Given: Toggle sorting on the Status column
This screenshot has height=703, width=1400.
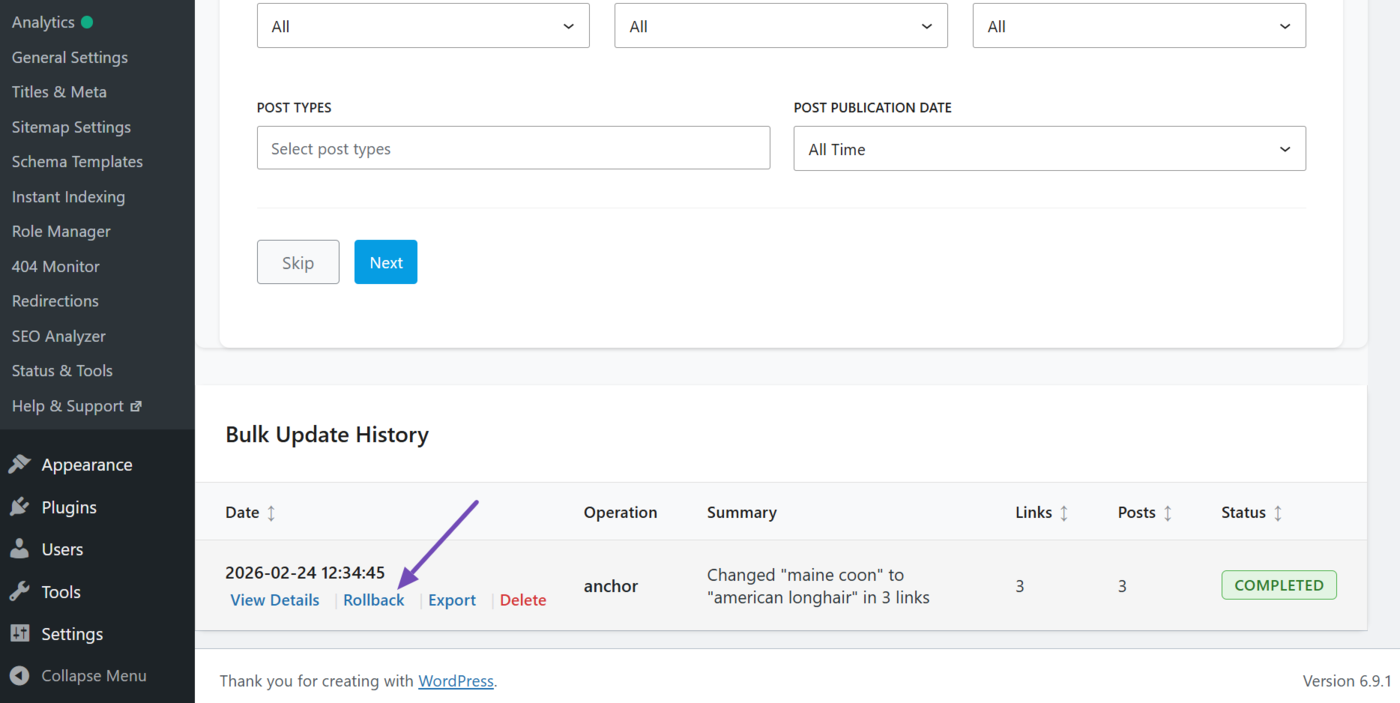Looking at the screenshot, I should click(1280, 512).
